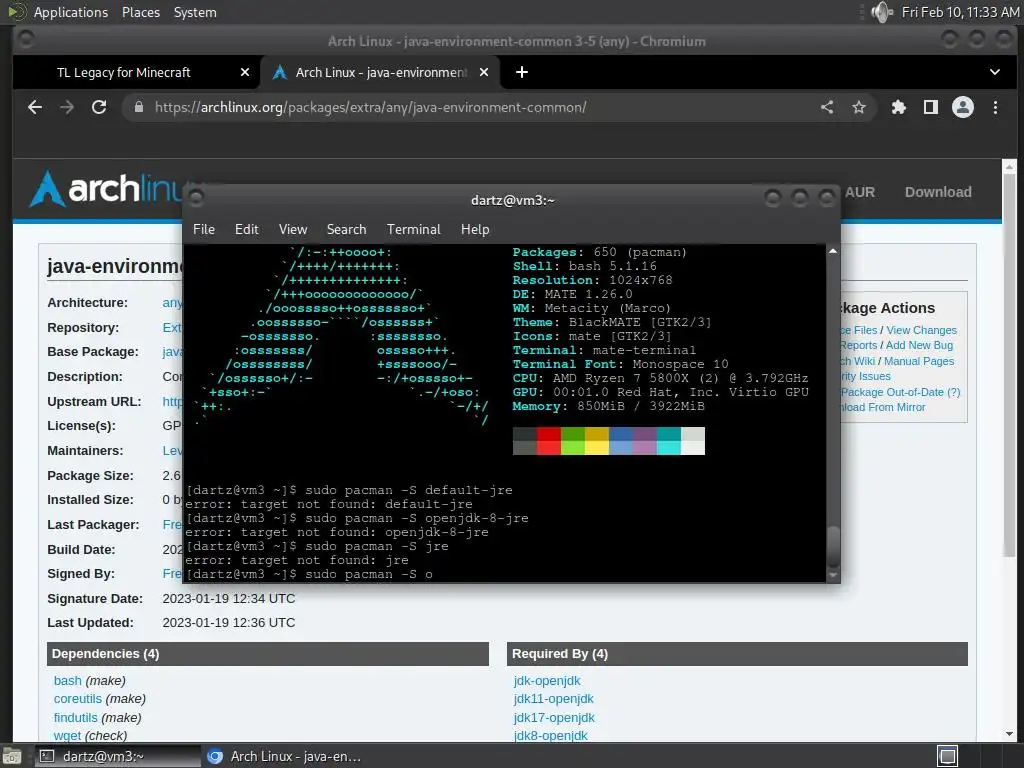Screen dimensions: 1024x768
Task: Click the forward navigation arrow
Action: click(67, 107)
